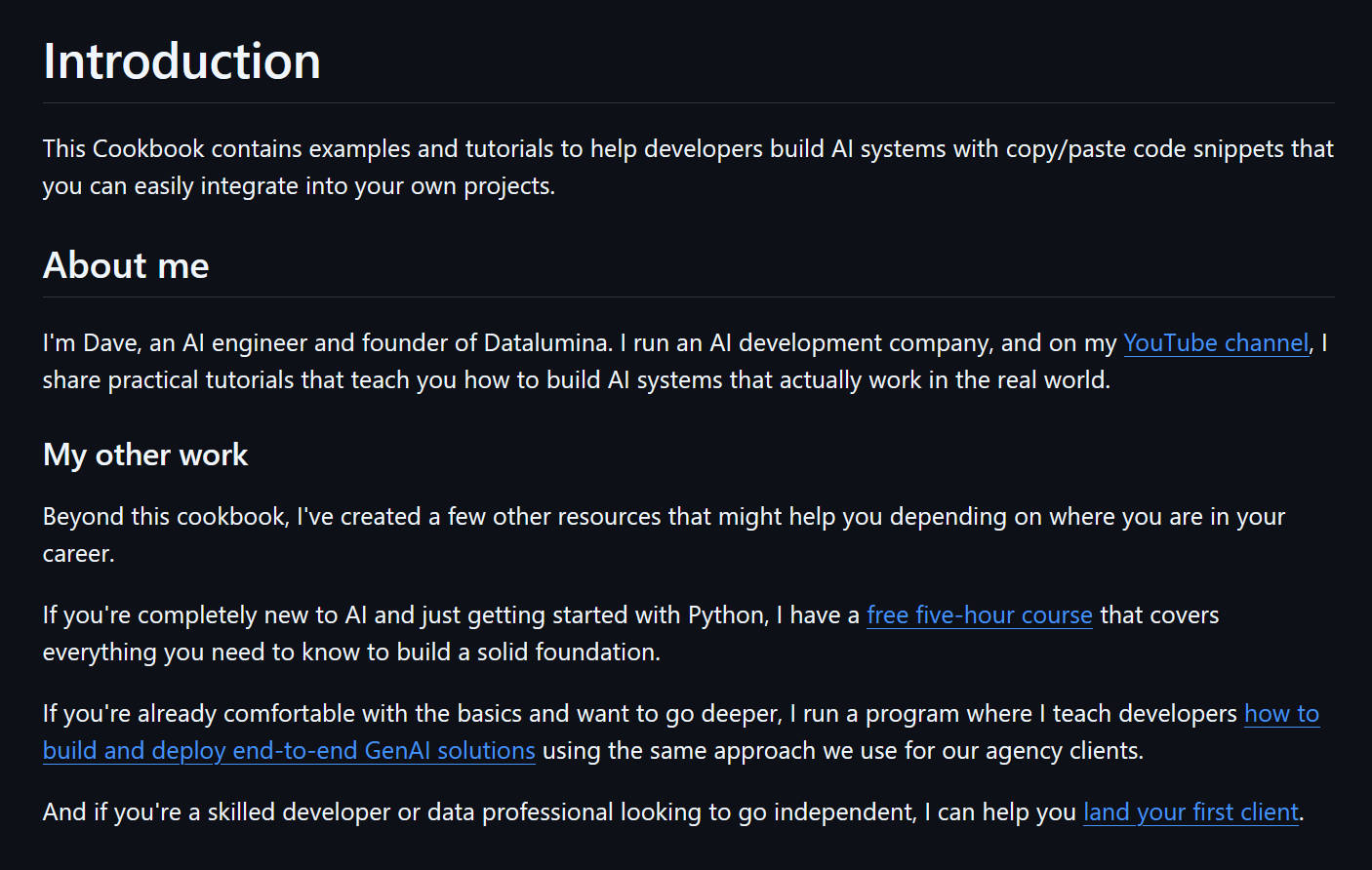Click the word Datalumina in the bio
The image size is (1372, 870).
(x=546, y=343)
